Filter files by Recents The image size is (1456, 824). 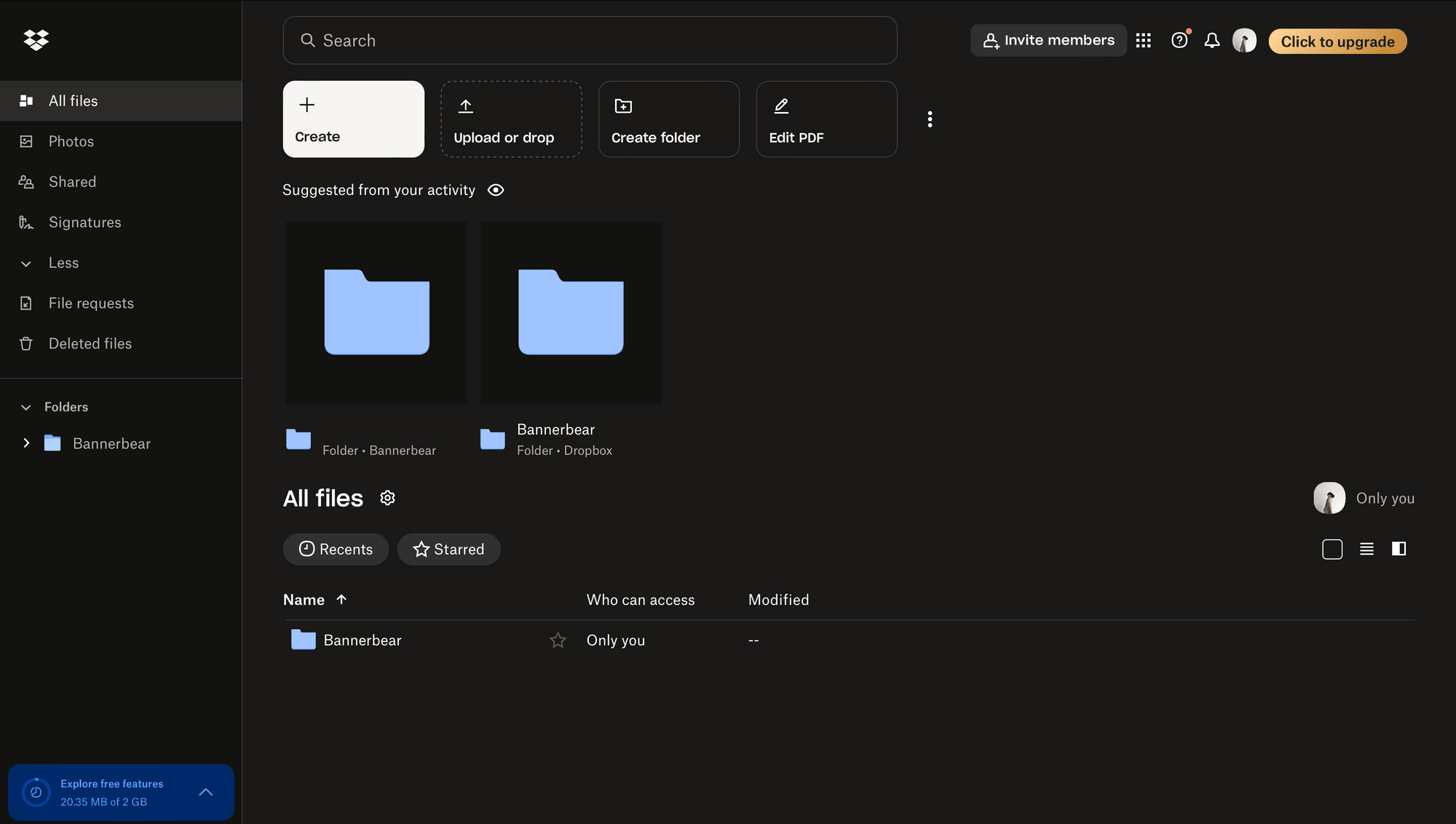[x=336, y=549]
